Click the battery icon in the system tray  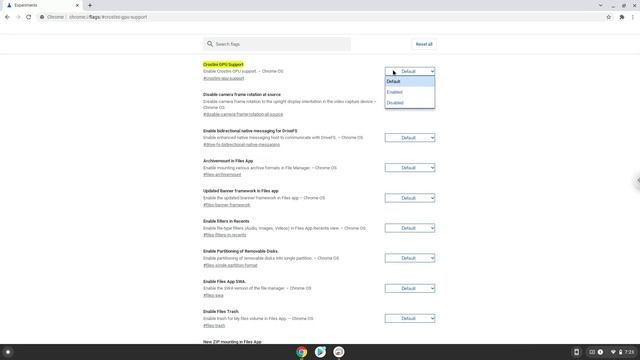click(x=620, y=352)
